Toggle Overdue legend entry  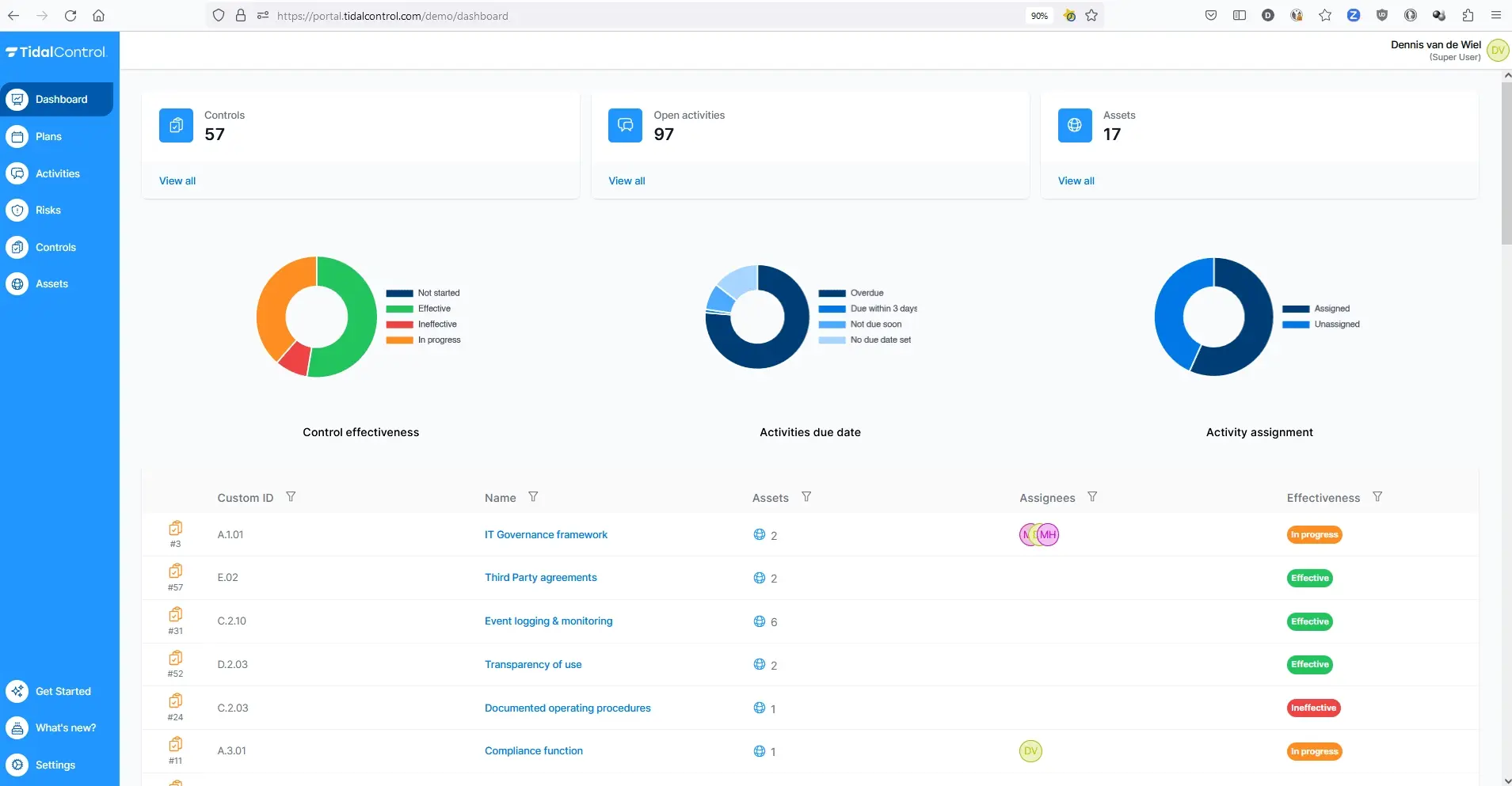851,293
